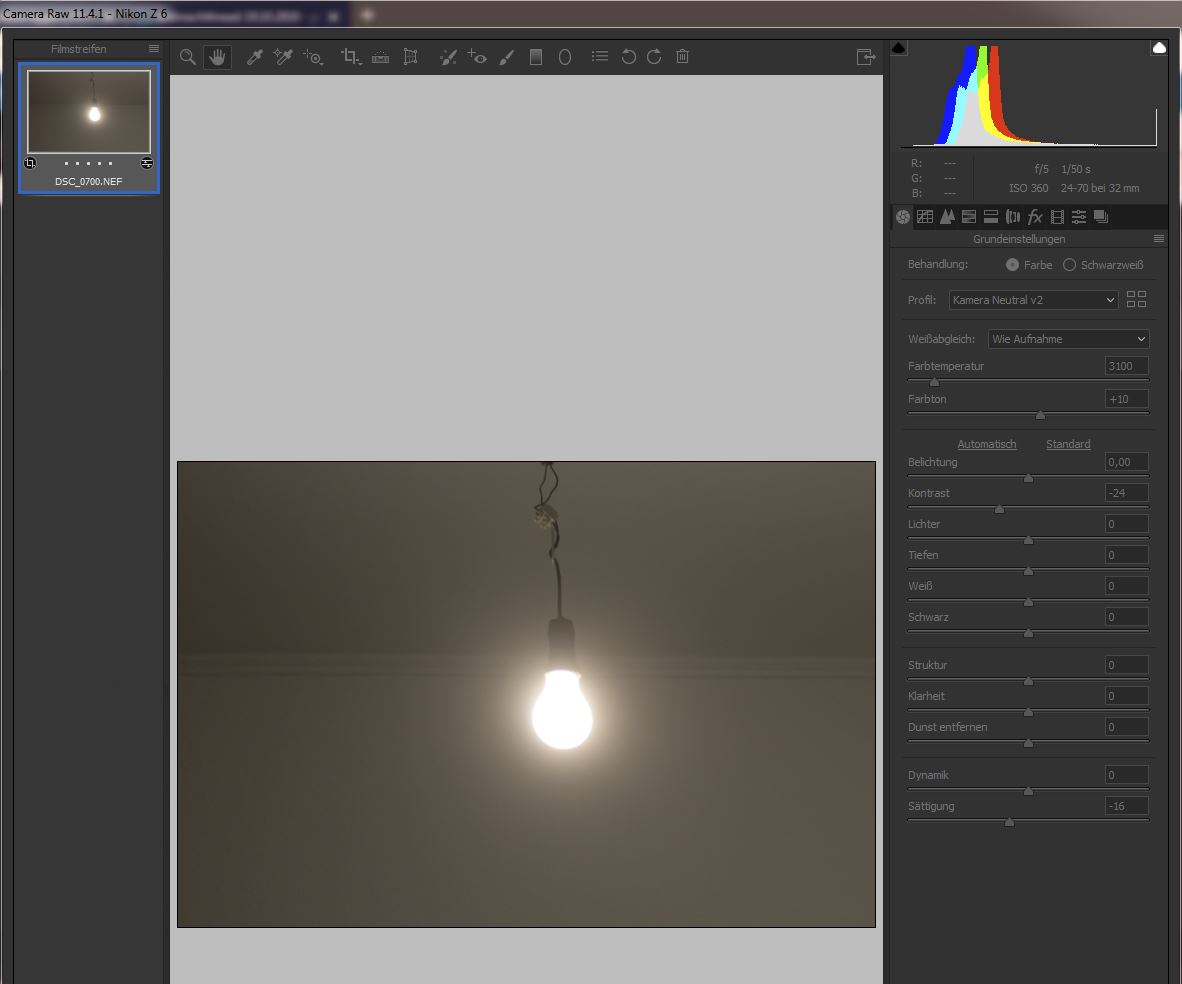Open the Snapshots panel tab
This screenshot has height=984, width=1182.
(1101, 217)
